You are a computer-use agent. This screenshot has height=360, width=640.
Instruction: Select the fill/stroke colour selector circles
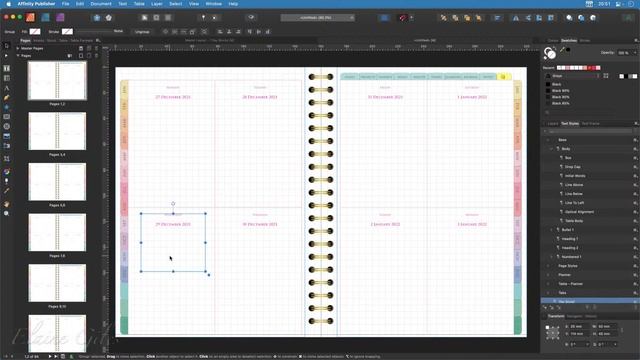pos(550,53)
